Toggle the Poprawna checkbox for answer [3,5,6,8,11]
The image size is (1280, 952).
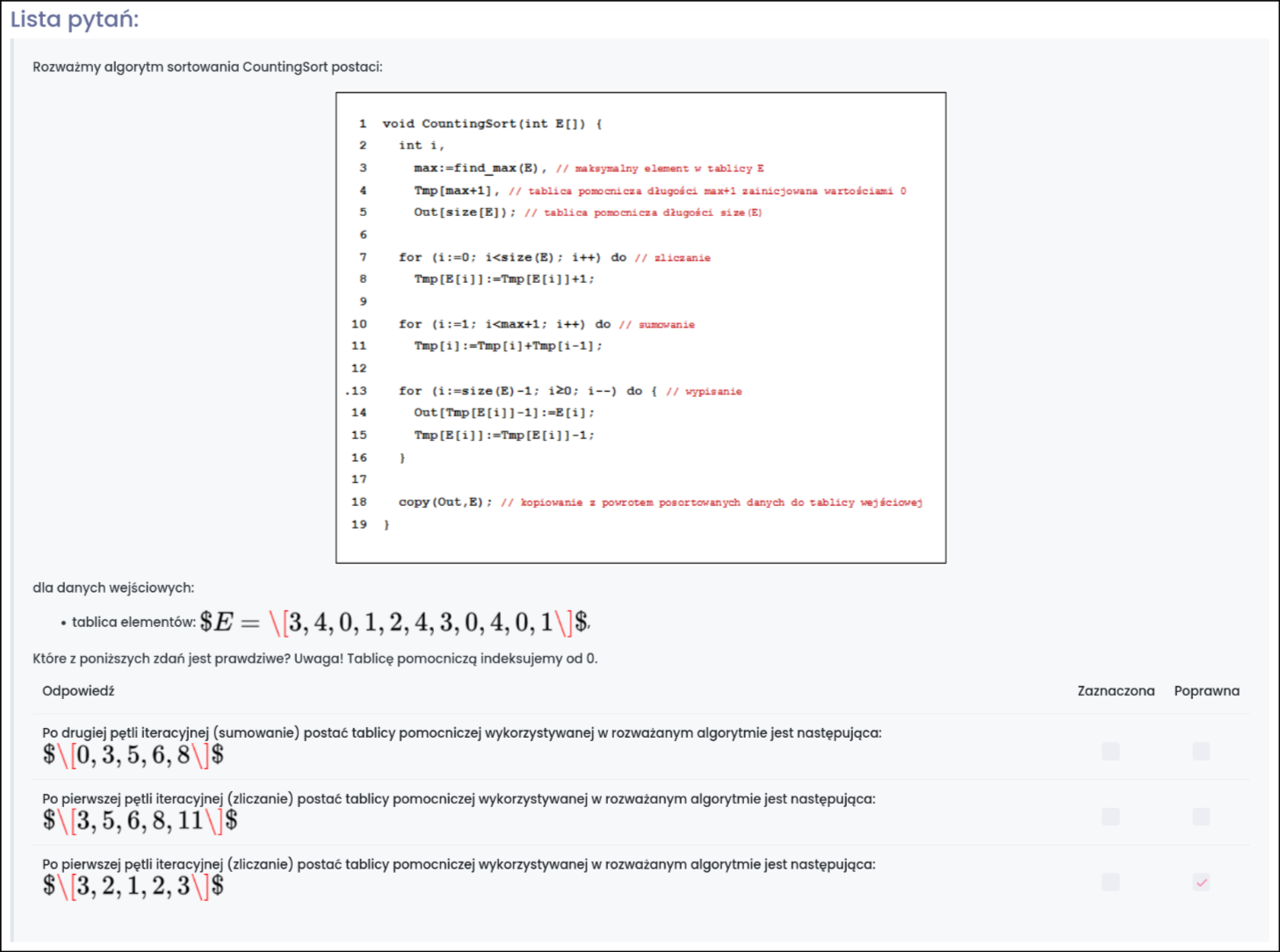pos(1201,817)
